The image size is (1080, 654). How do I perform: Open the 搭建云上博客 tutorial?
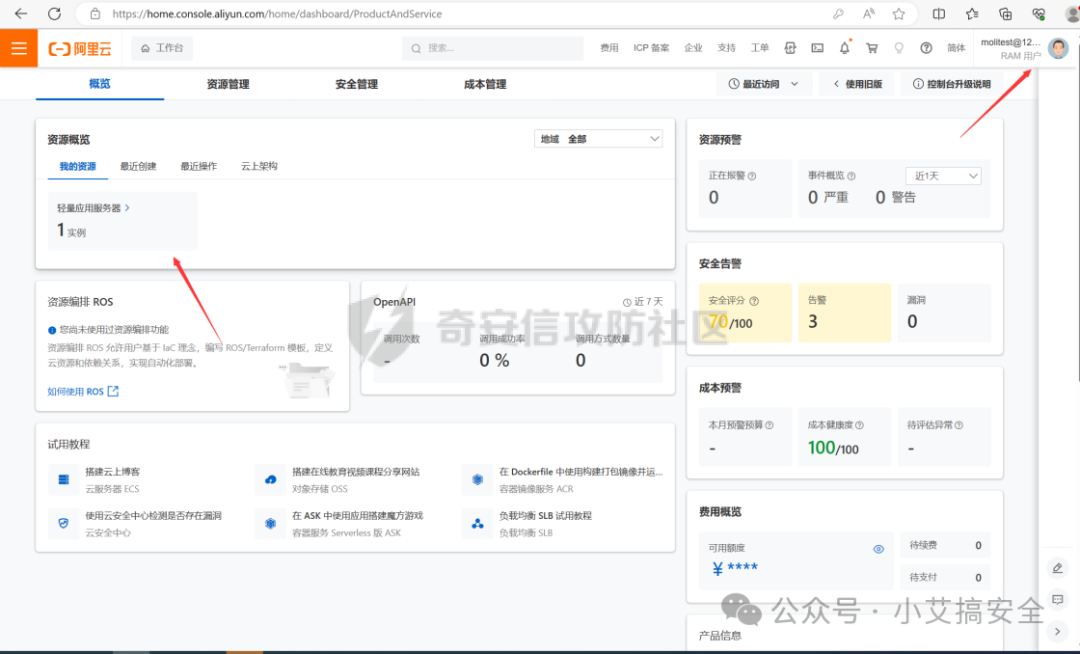(112, 472)
